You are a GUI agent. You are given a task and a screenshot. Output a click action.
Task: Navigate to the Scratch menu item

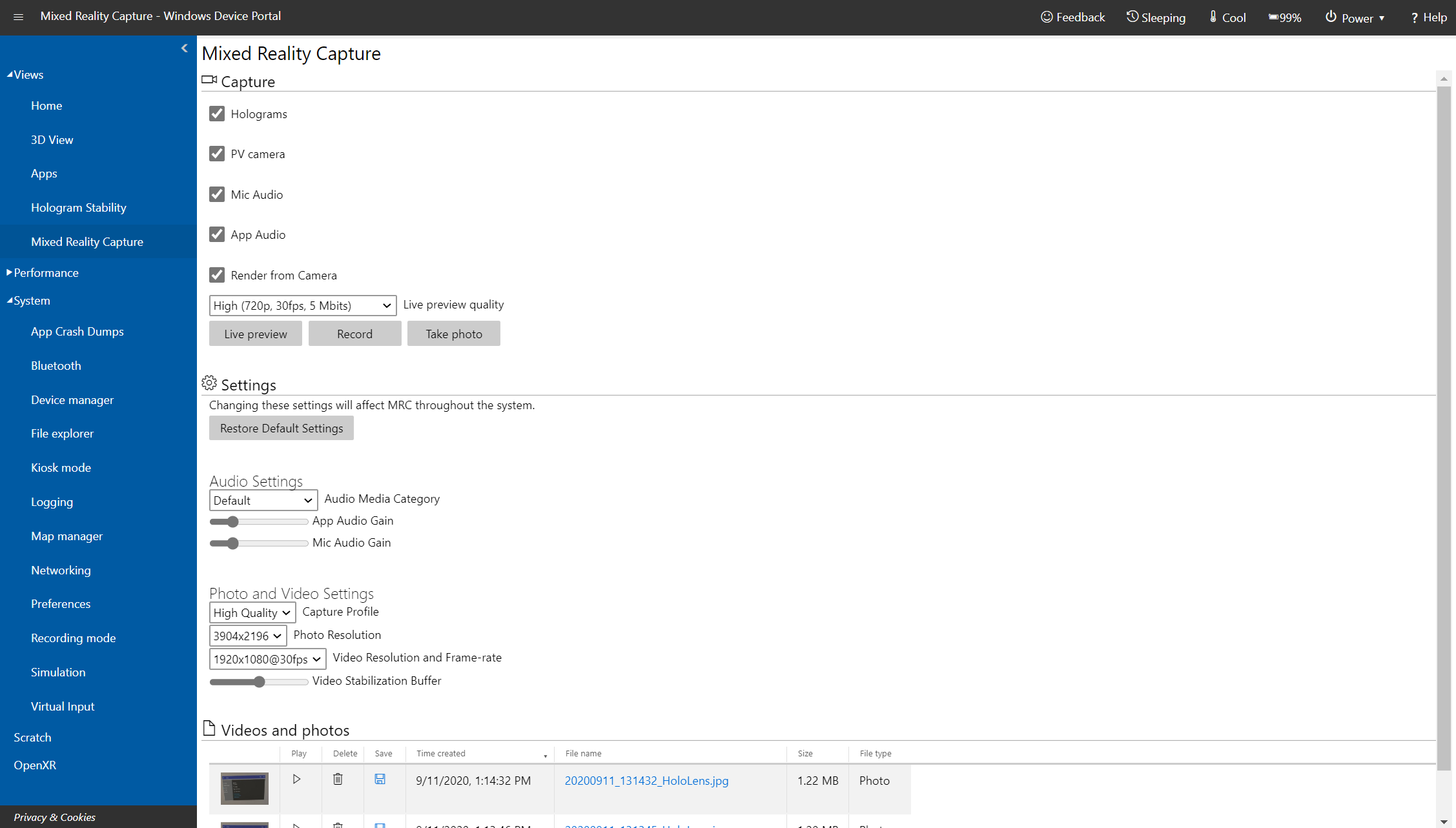tap(32, 736)
